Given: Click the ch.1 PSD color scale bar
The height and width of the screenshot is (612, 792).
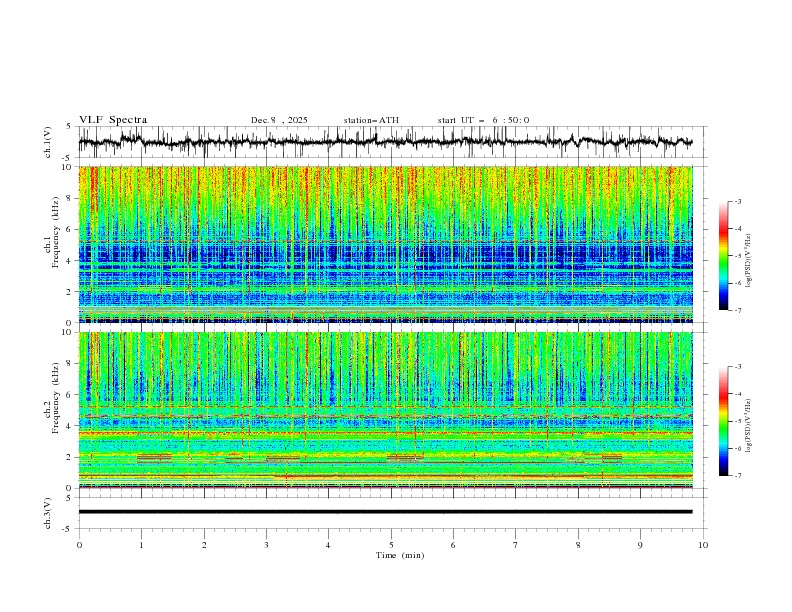Looking at the screenshot, I should 723,256.
